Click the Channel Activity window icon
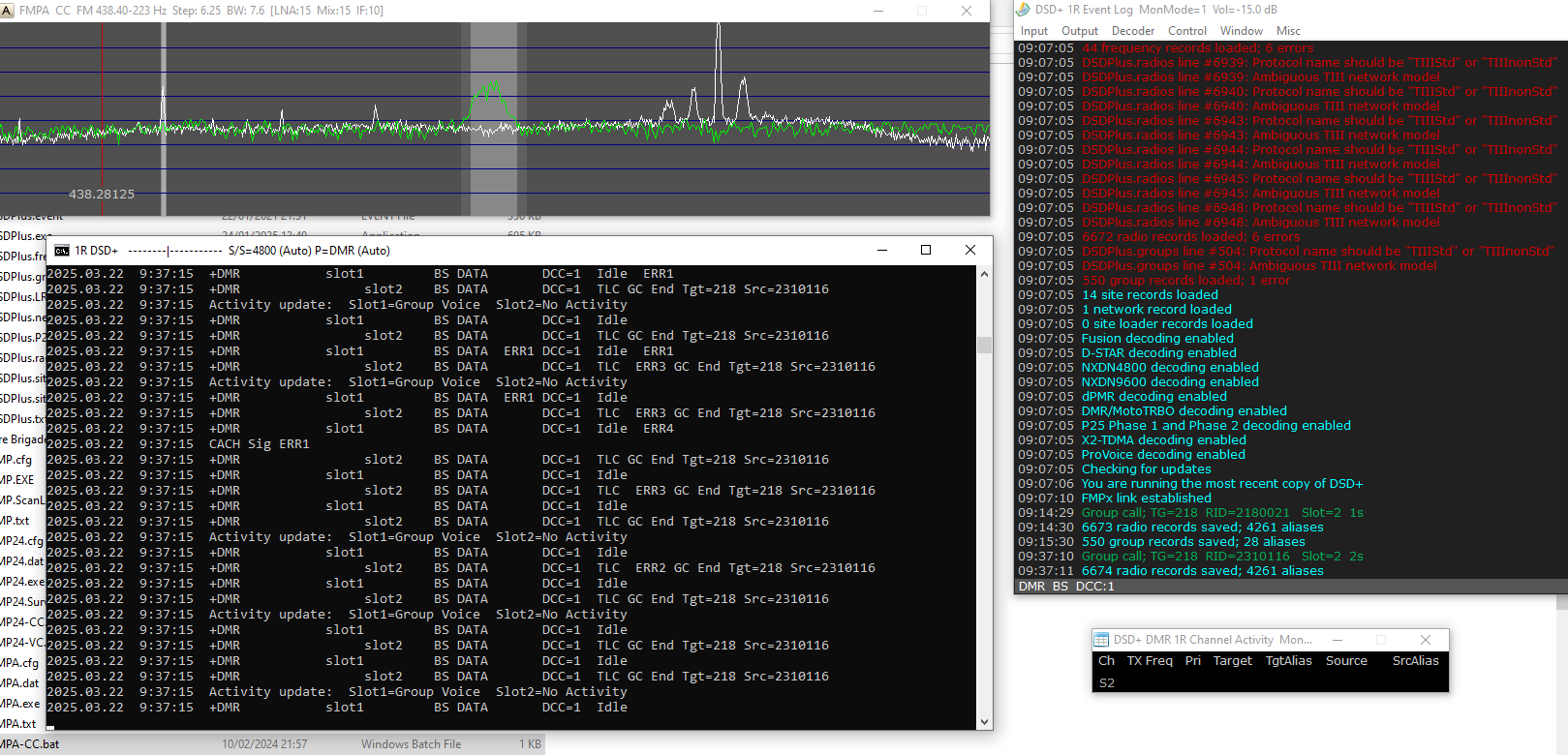The width and height of the screenshot is (1568, 755). click(1101, 640)
